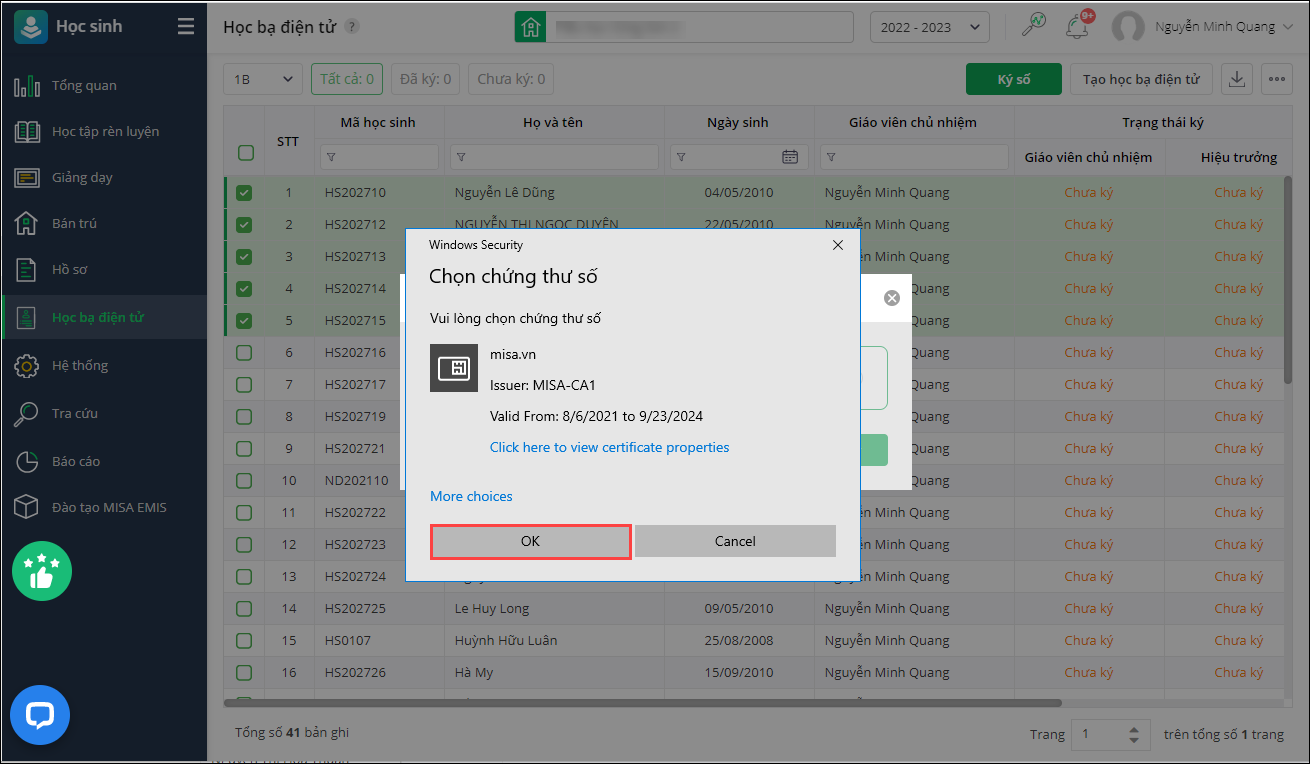Open more options ellipsis button
Screen dimensions: 1310x764
(1276, 79)
